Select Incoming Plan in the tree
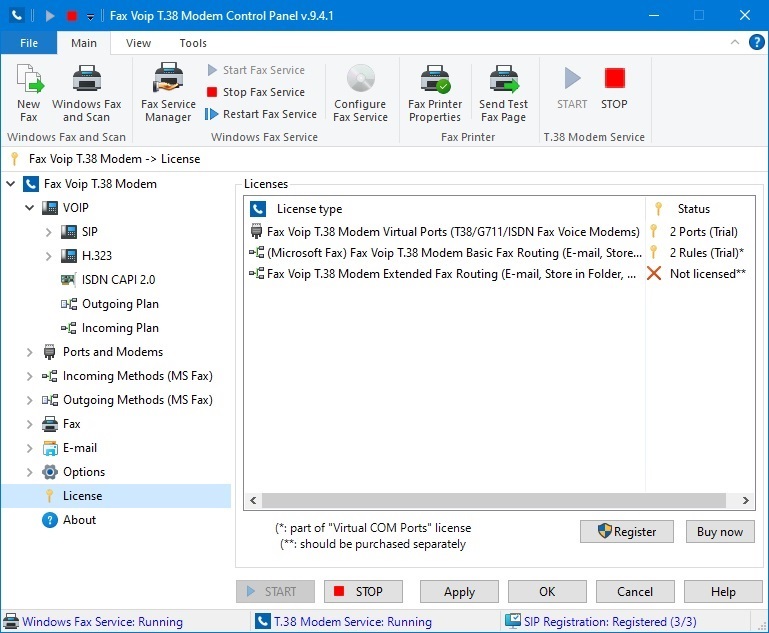 [120, 328]
